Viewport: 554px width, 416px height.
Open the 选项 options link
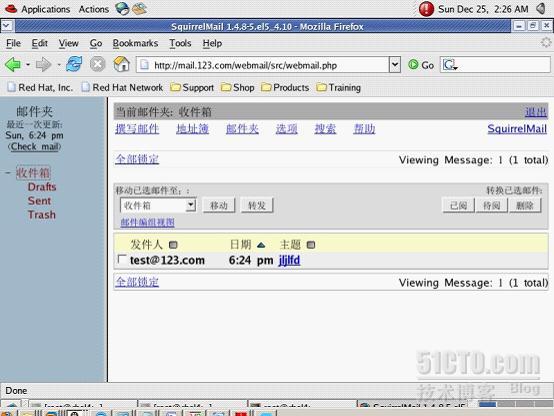287,129
